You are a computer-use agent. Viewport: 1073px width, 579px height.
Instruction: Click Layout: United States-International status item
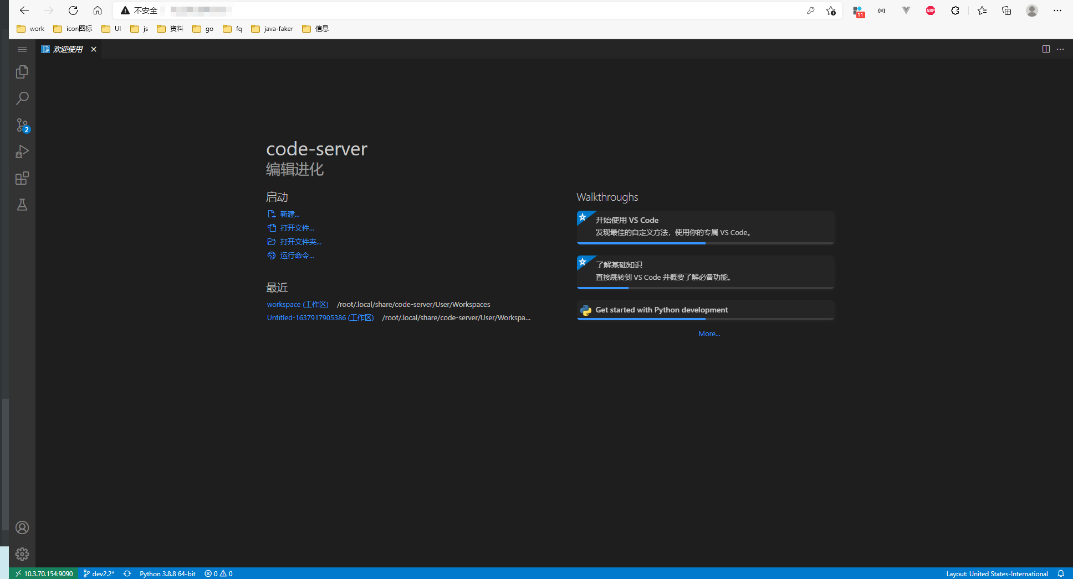997,574
